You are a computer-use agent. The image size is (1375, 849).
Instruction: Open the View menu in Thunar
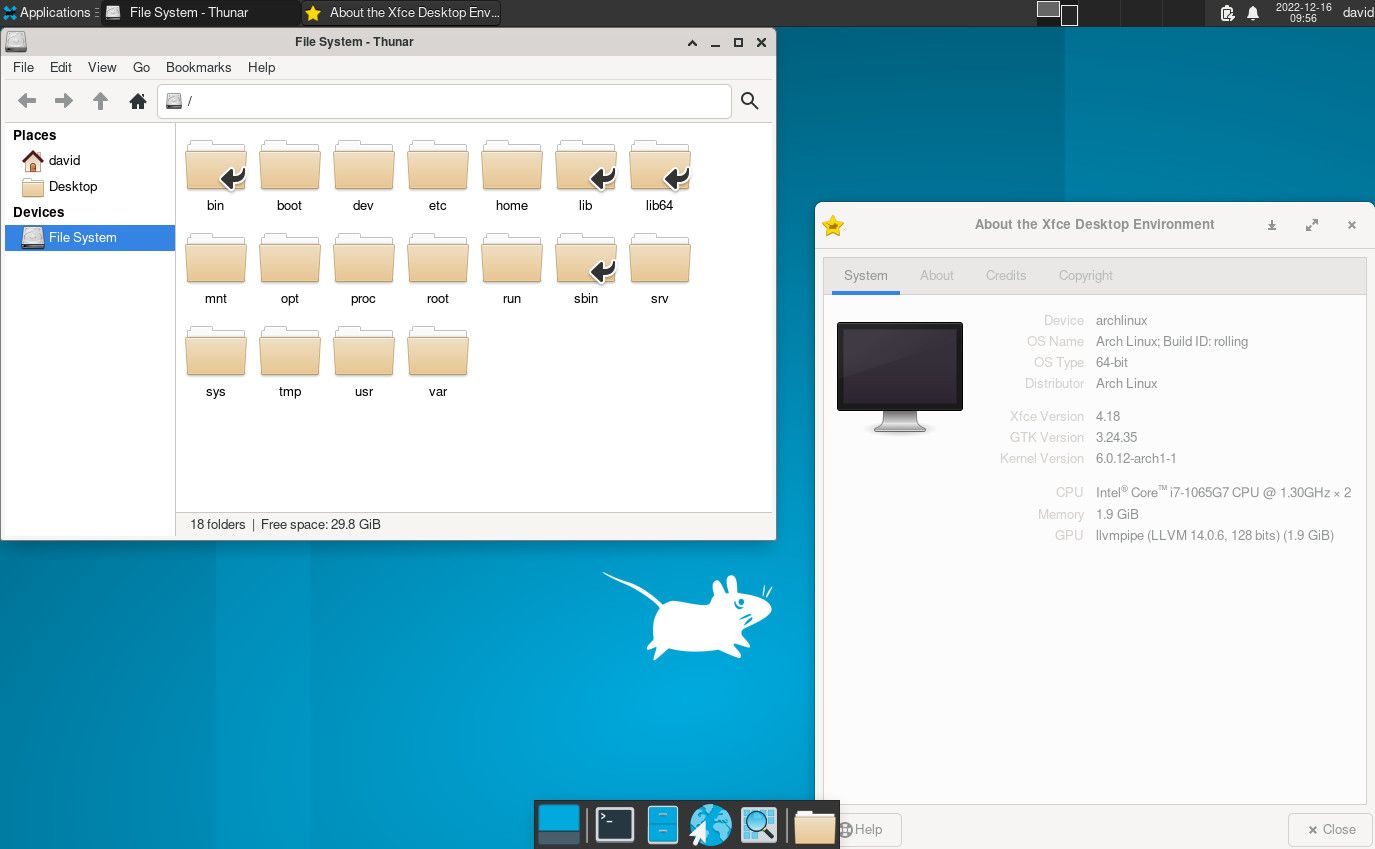tap(102, 67)
